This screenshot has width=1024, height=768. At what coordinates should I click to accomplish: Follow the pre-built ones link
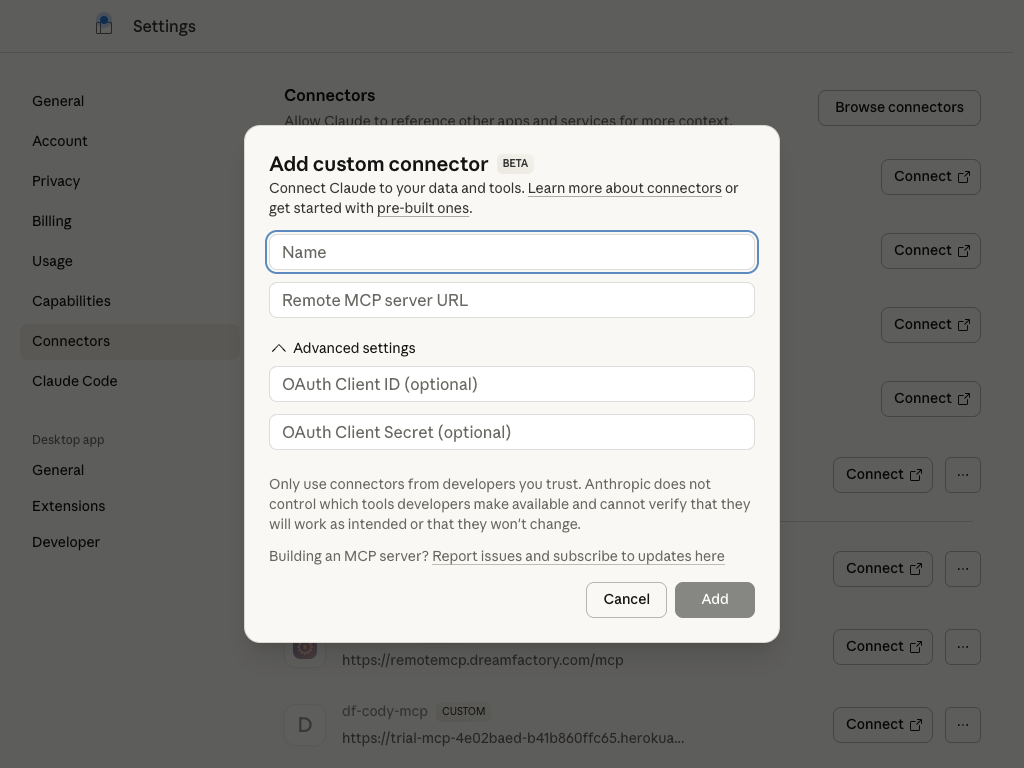click(423, 208)
